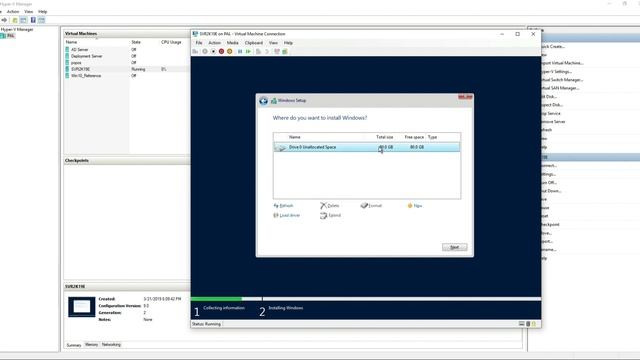This screenshot has width=640, height=360.
Task: Pause the virtual machine via toolbar icon
Action: [240, 51]
